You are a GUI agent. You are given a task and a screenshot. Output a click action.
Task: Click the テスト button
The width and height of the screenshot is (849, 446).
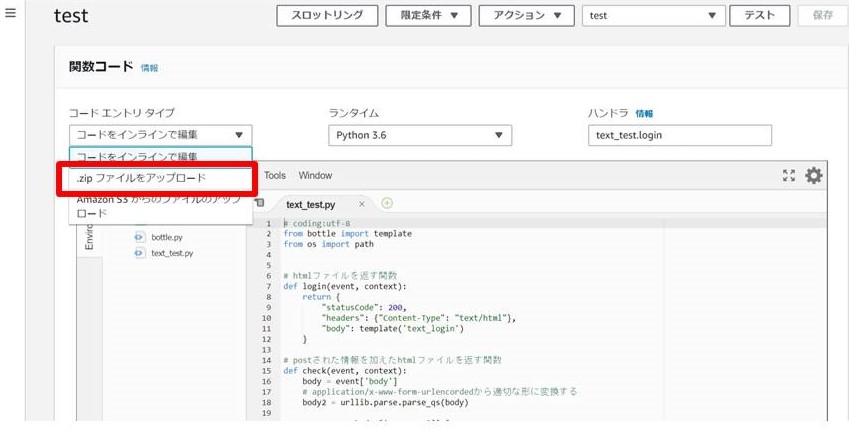point(759,16)
